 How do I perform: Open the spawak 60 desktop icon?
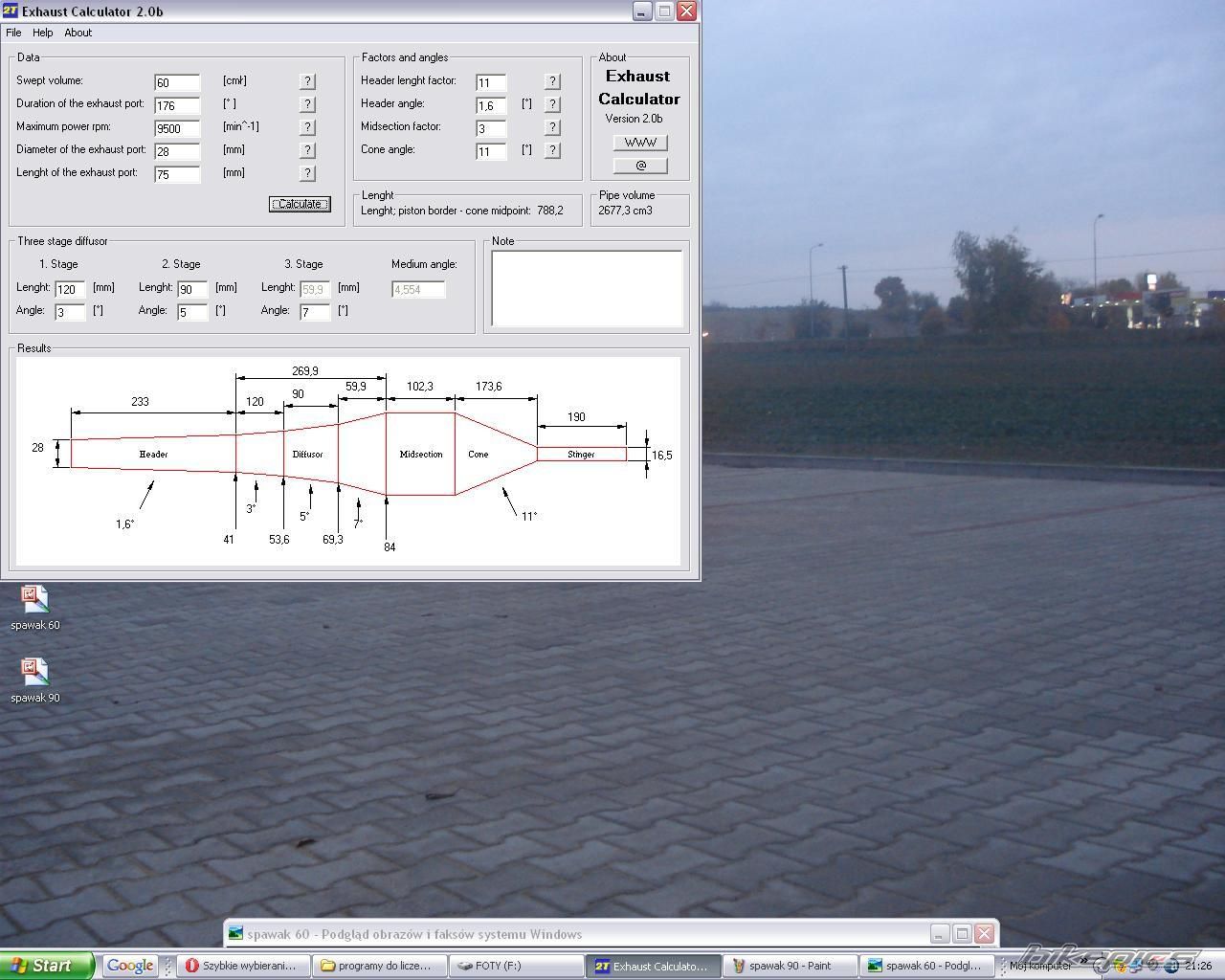click(34, 600)
